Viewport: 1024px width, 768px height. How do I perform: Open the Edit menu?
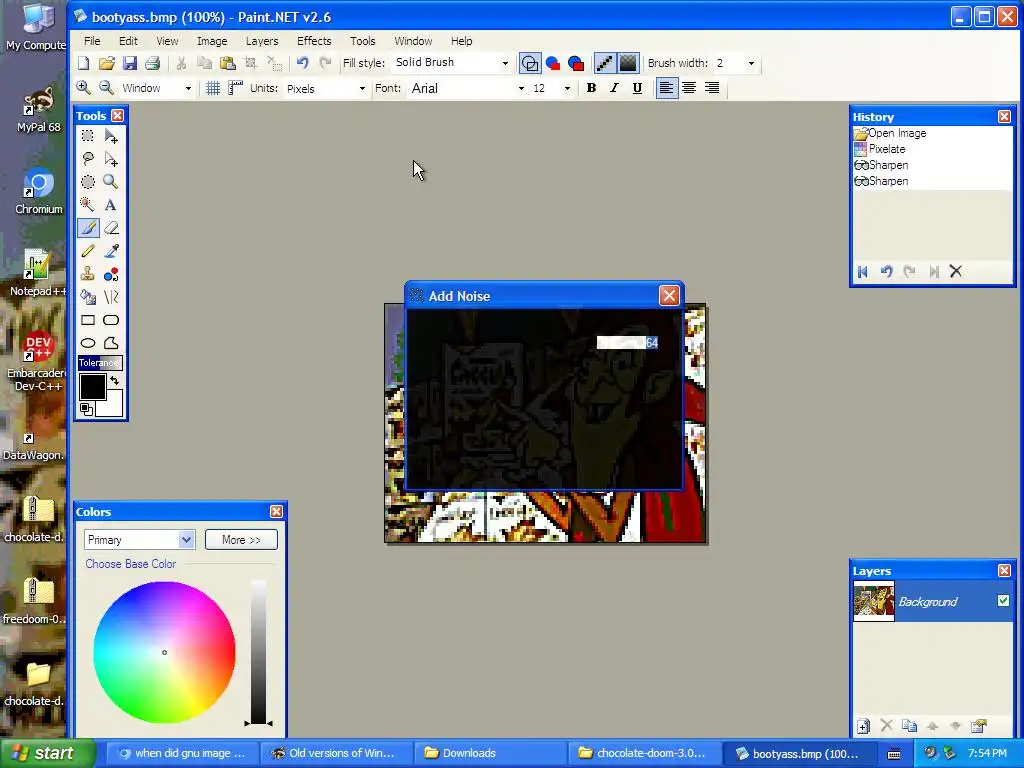coord(128,40)
